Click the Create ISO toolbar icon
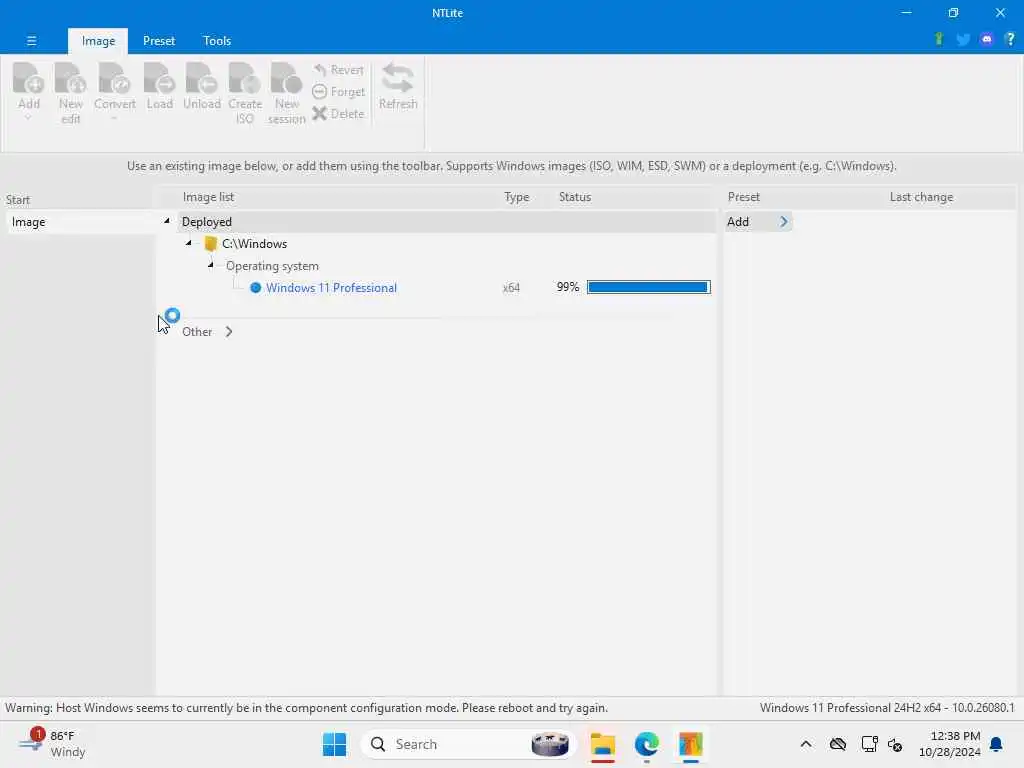1024x768 pixels. (245, 78)
